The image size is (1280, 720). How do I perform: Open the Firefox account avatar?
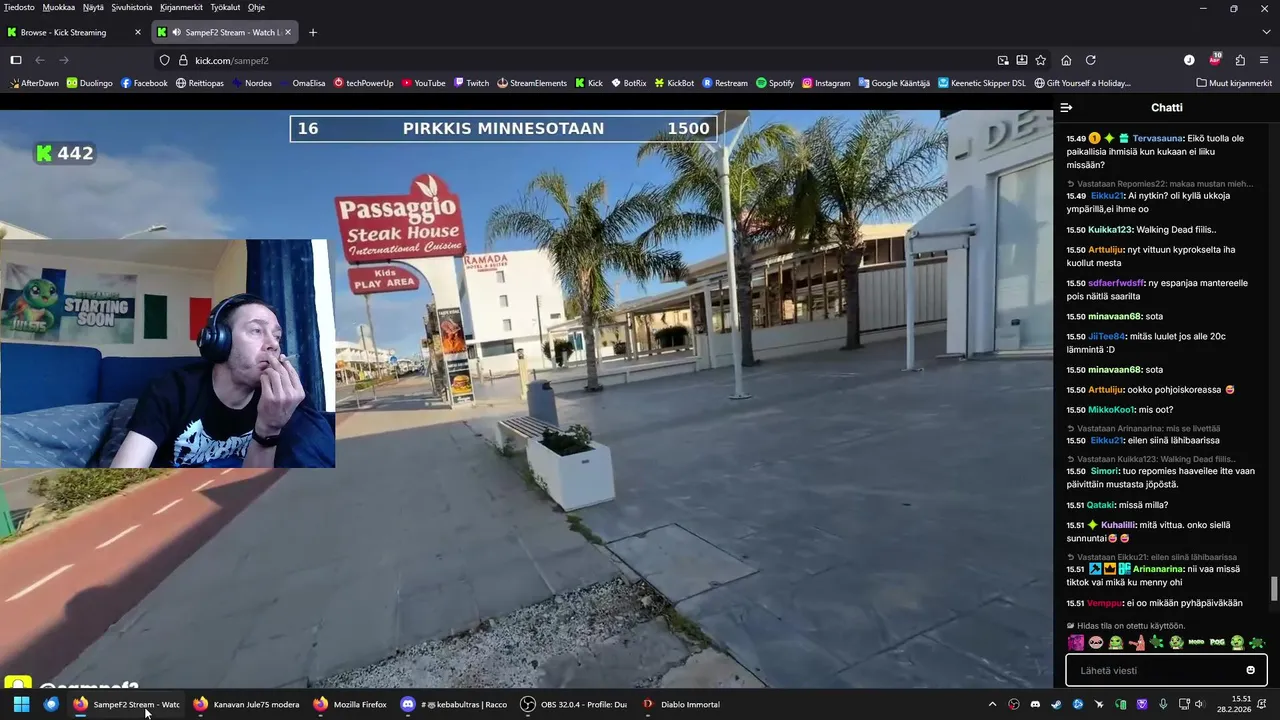(x=1189, y=60)
